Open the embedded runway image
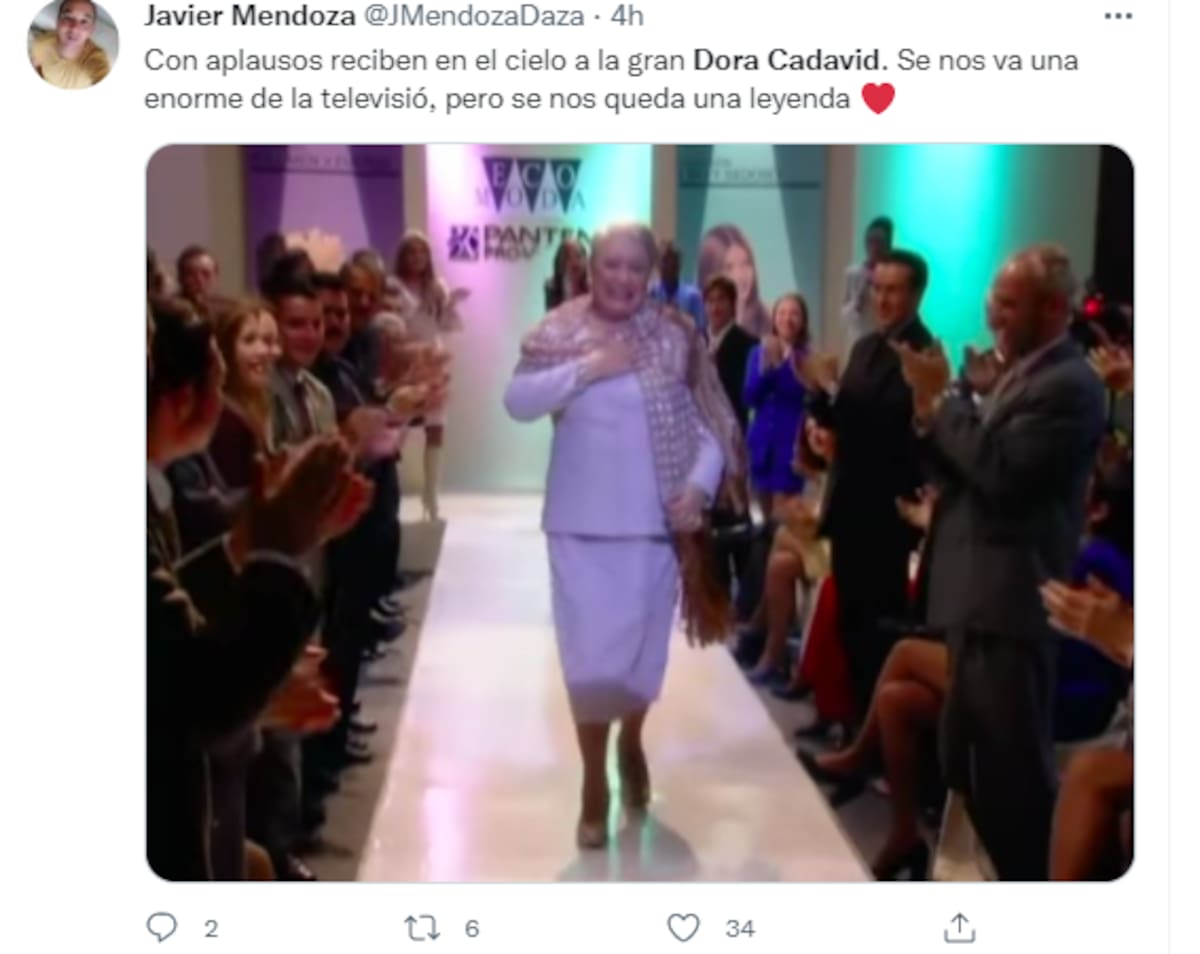This screenshot has width=1200, height=954. tap(640, 513)
